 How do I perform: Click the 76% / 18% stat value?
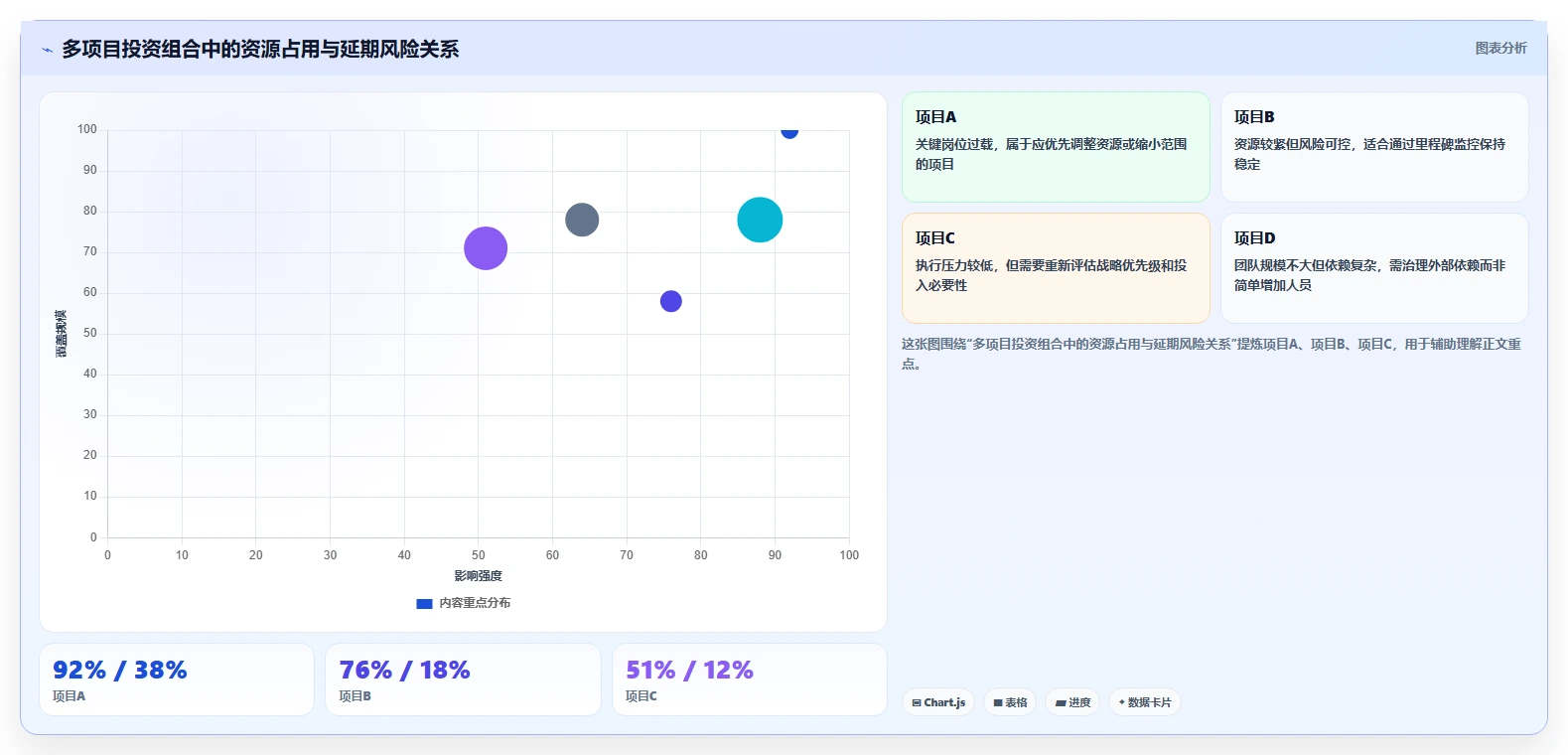point(404,671)
